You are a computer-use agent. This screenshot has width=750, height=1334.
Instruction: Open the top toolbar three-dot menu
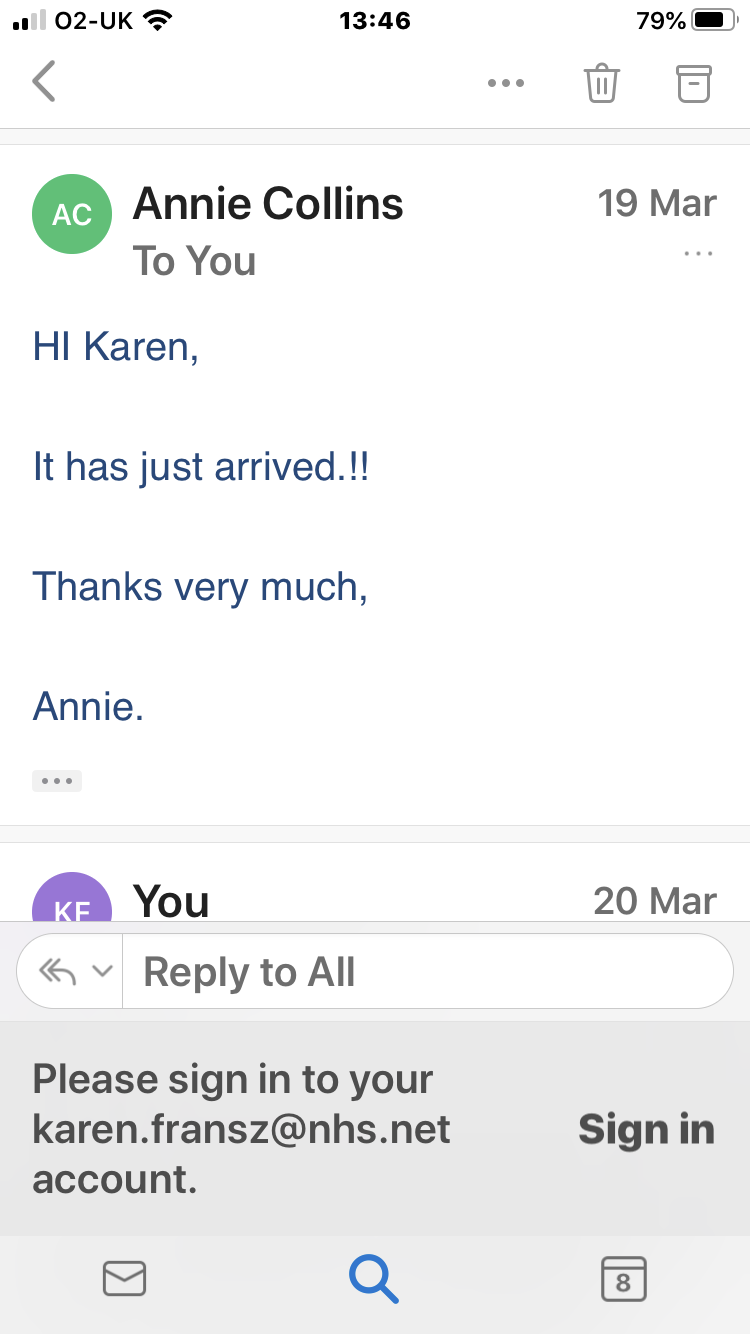[x=506, y=83]
